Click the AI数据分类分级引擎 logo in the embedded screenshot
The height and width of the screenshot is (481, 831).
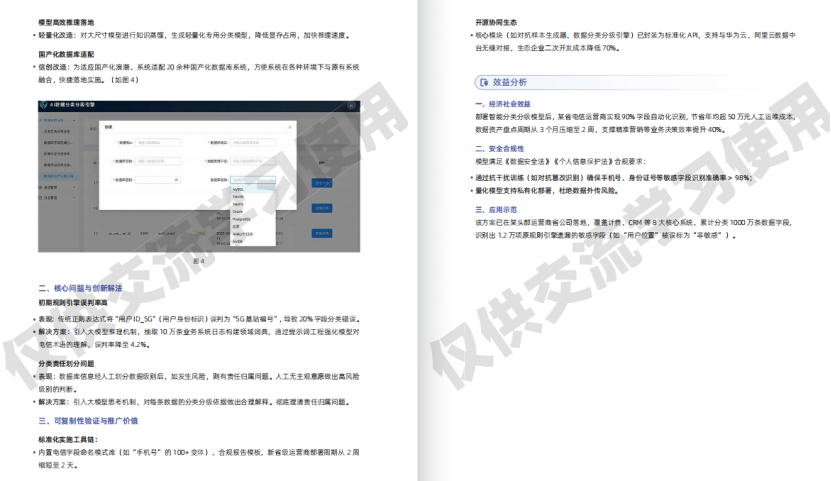(45, 104)
